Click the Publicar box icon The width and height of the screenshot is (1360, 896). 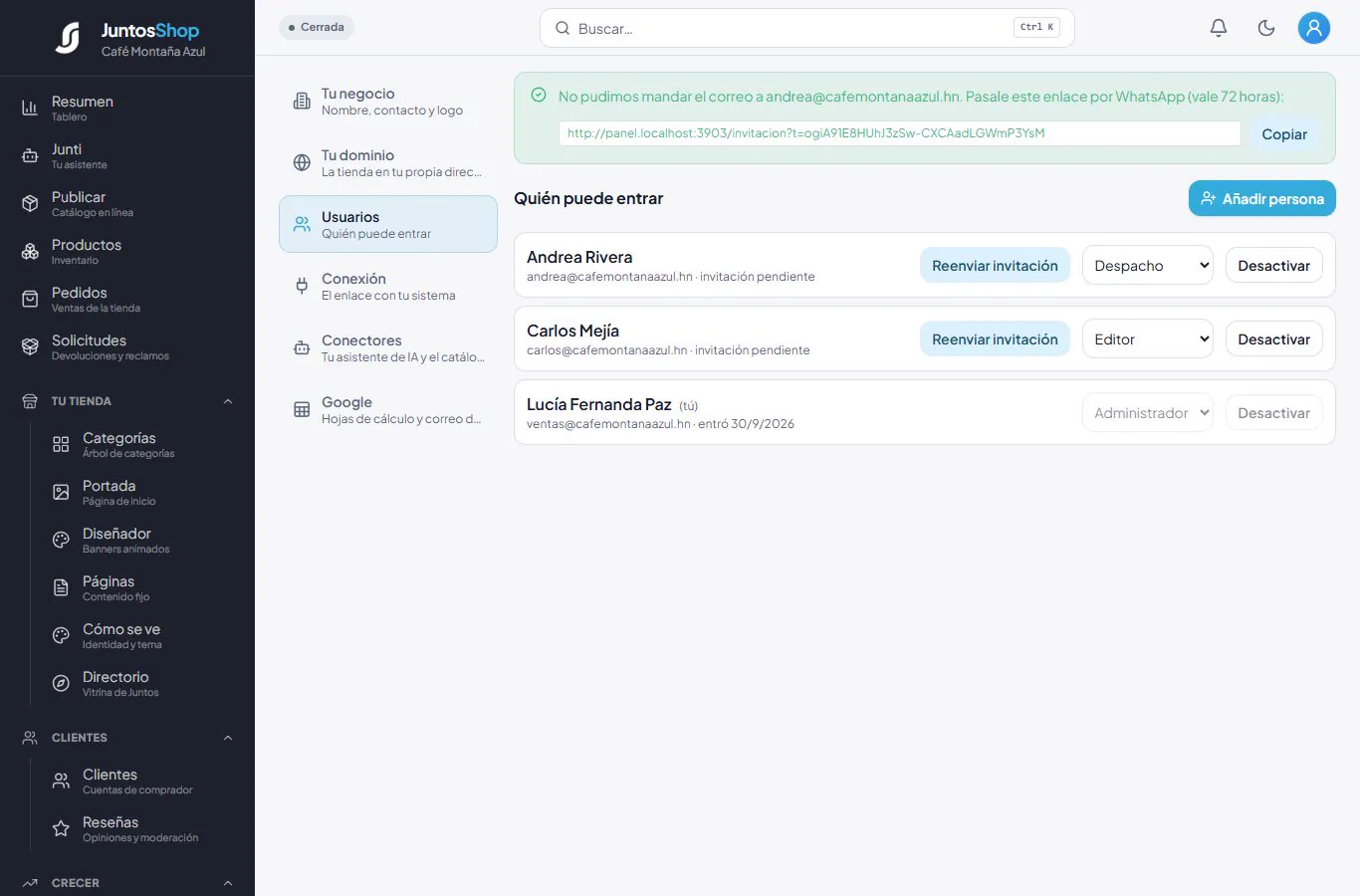30,203
